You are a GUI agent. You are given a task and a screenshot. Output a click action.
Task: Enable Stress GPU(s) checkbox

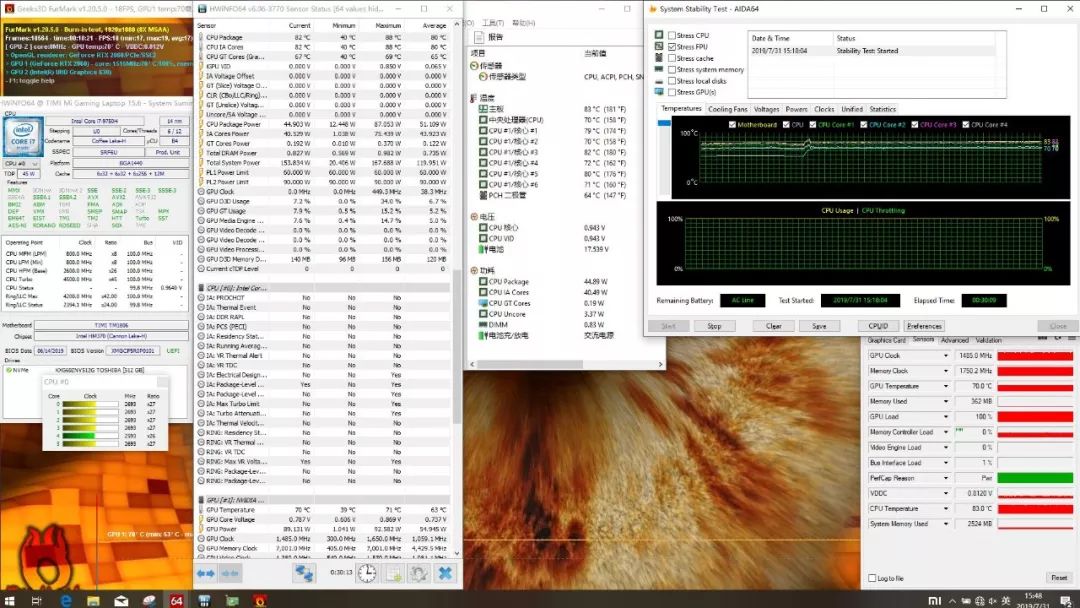672,92
